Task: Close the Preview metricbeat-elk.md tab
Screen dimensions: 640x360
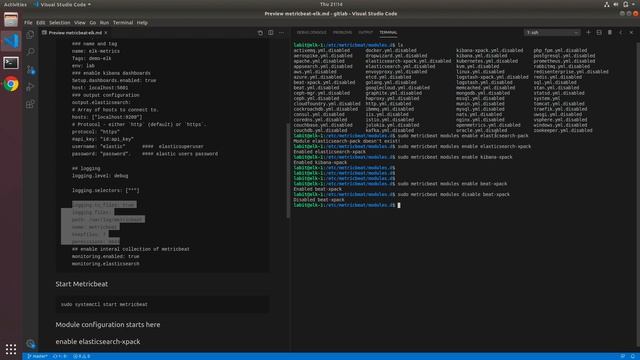Action: click(x=106, y=33)
